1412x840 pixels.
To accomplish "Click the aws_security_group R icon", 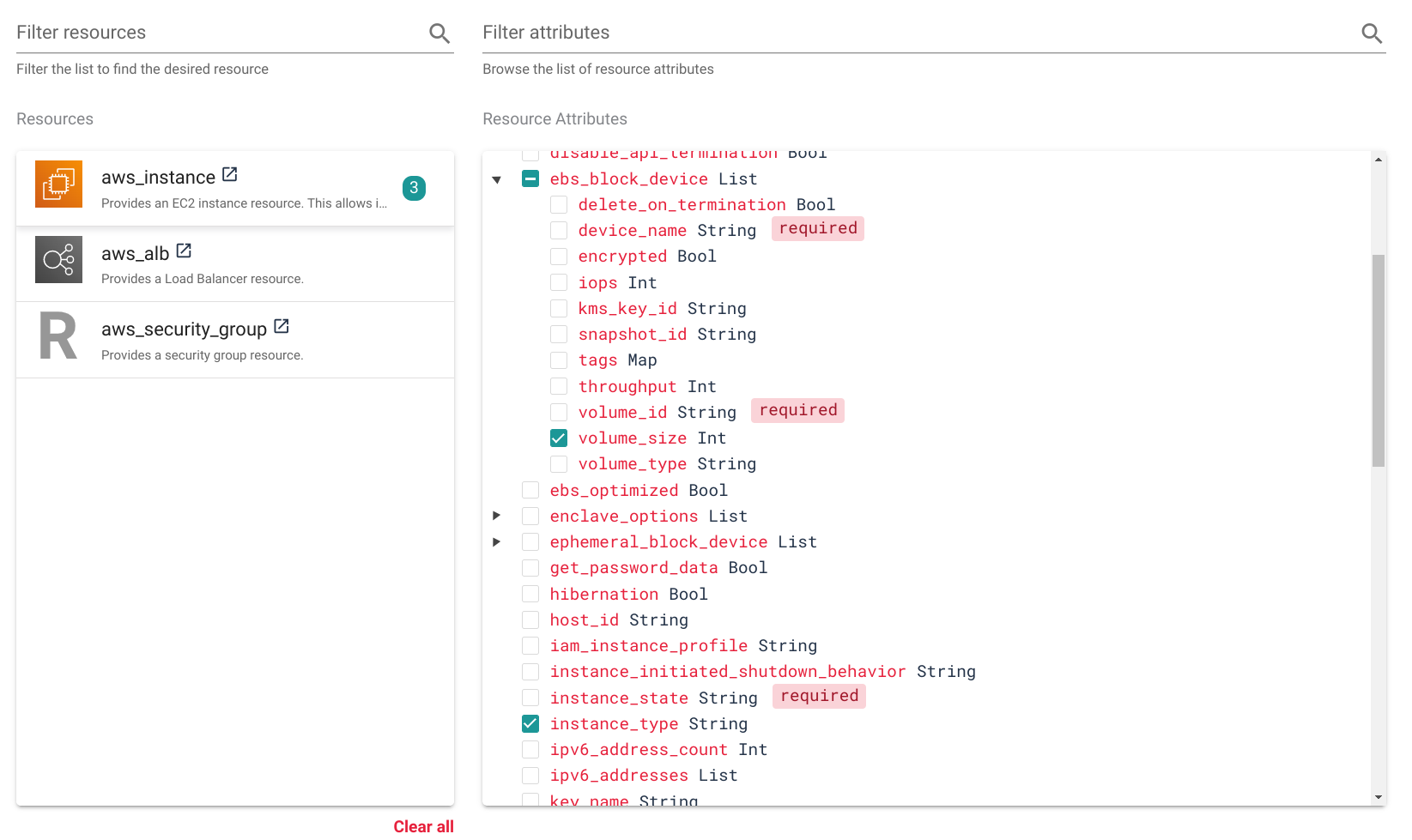I will (58, 336).
